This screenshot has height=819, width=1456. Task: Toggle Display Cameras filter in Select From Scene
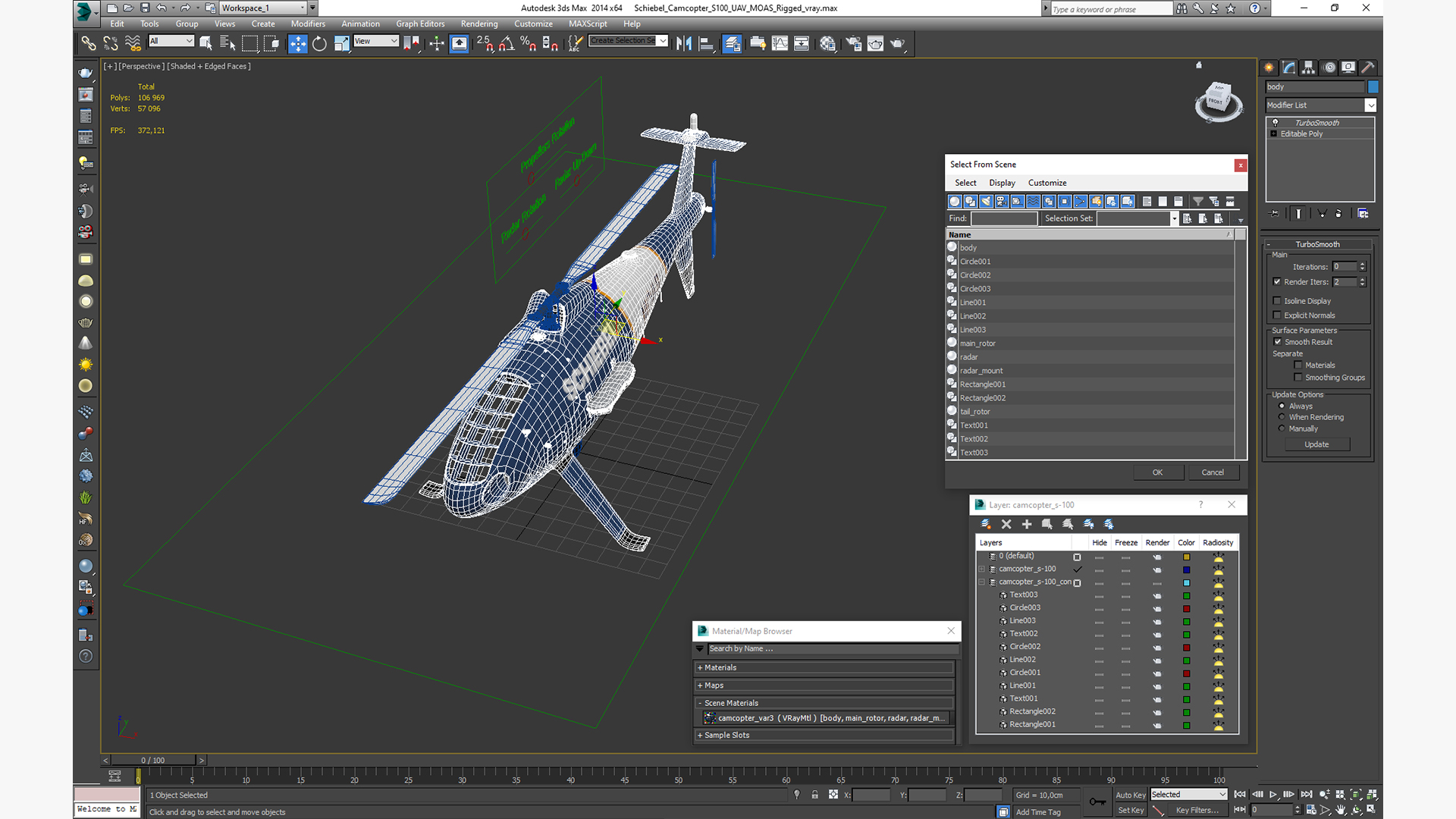click(x=1002, y=201)
